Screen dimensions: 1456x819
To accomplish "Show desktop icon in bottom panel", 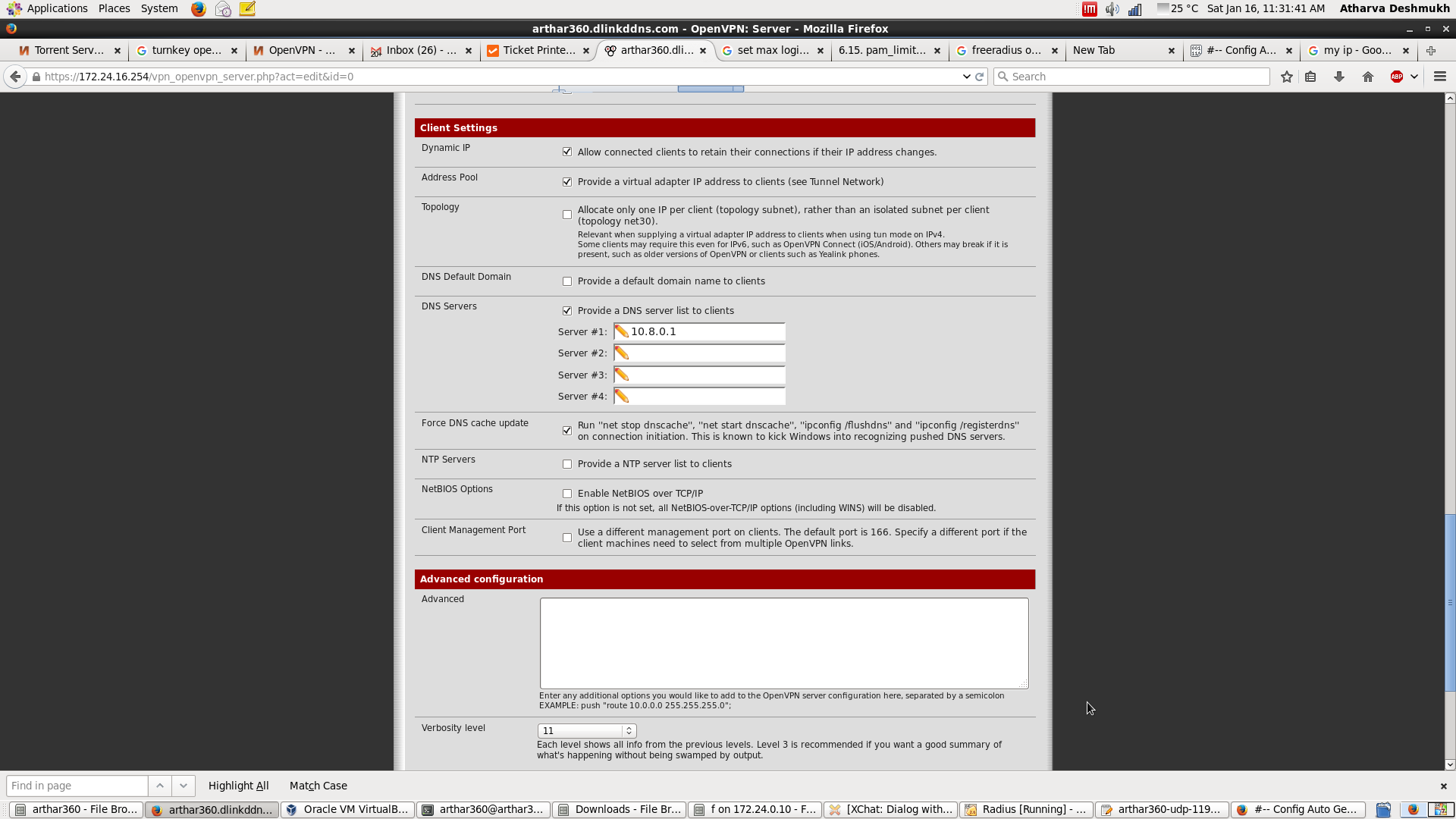I will click(1383, 810).
